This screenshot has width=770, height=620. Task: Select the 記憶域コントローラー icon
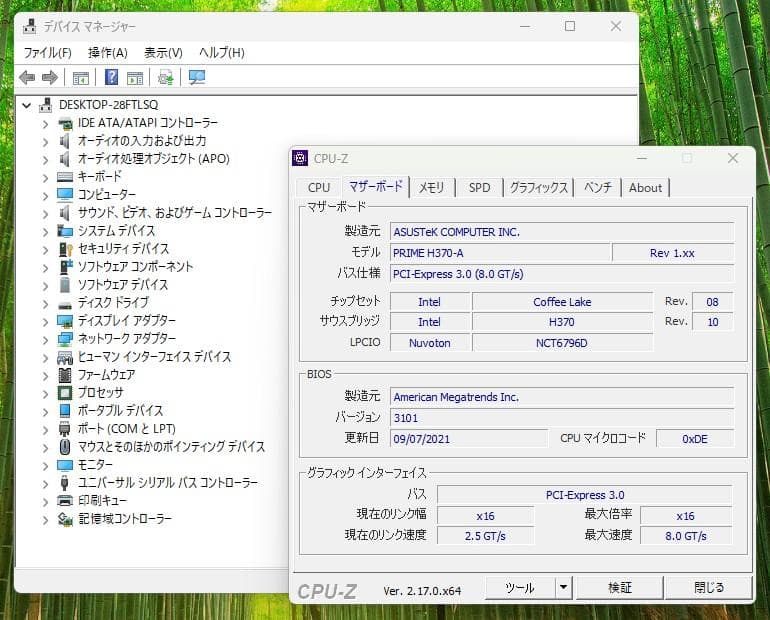click(x=65, y=519)
